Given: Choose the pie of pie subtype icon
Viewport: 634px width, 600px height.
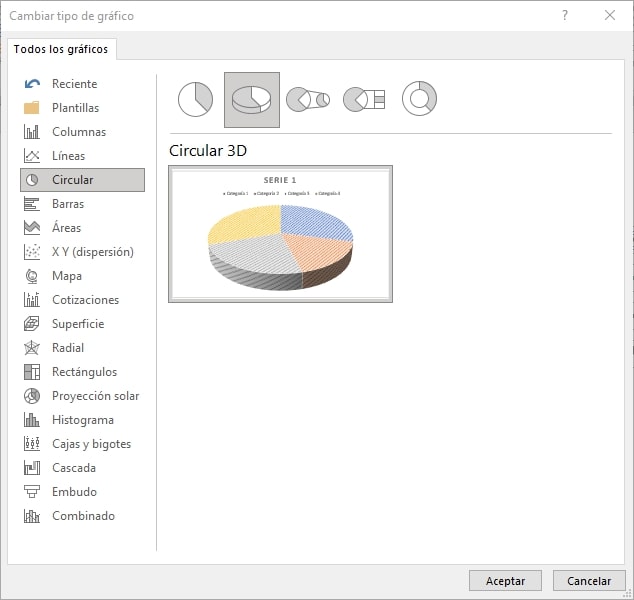Looking at the screenshot, I should pyautogui.click(x=308, y=99).
